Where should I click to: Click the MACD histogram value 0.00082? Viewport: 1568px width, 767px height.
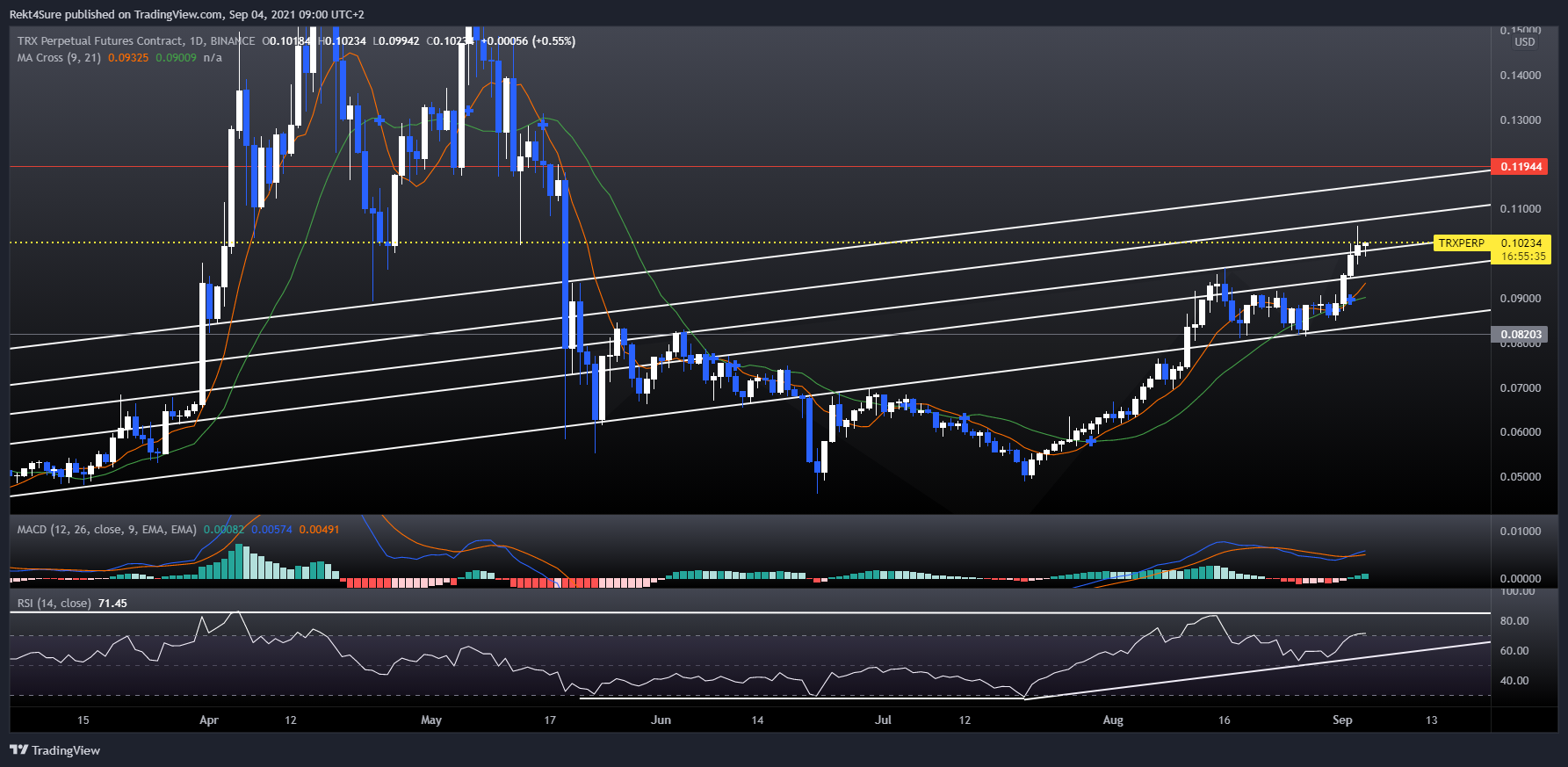click(224, 530)
